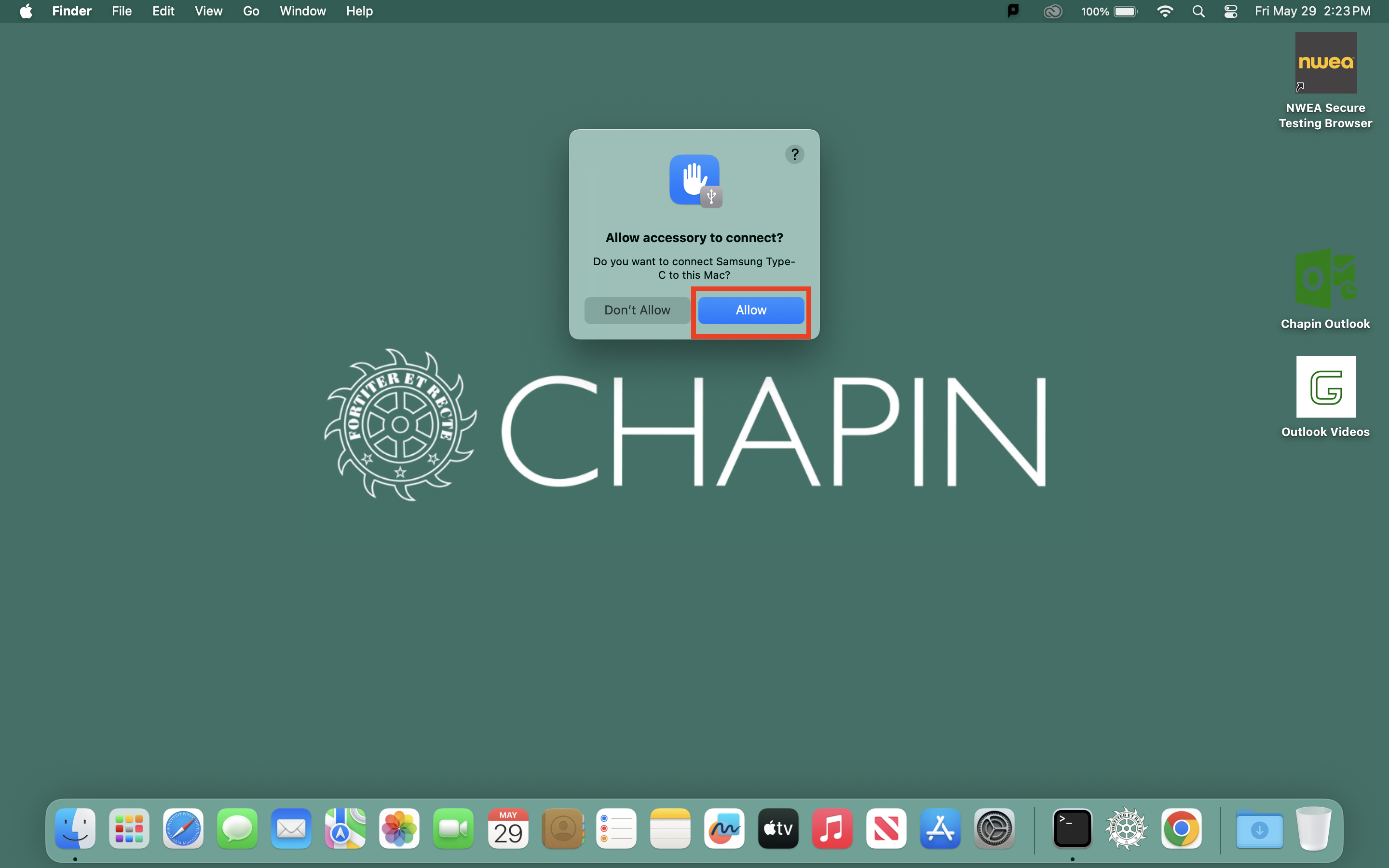This screenshot has height=868, width=1389.
Task: Click the "Allow accessory to connect?" heading
Action: click(x=694, y=238)
